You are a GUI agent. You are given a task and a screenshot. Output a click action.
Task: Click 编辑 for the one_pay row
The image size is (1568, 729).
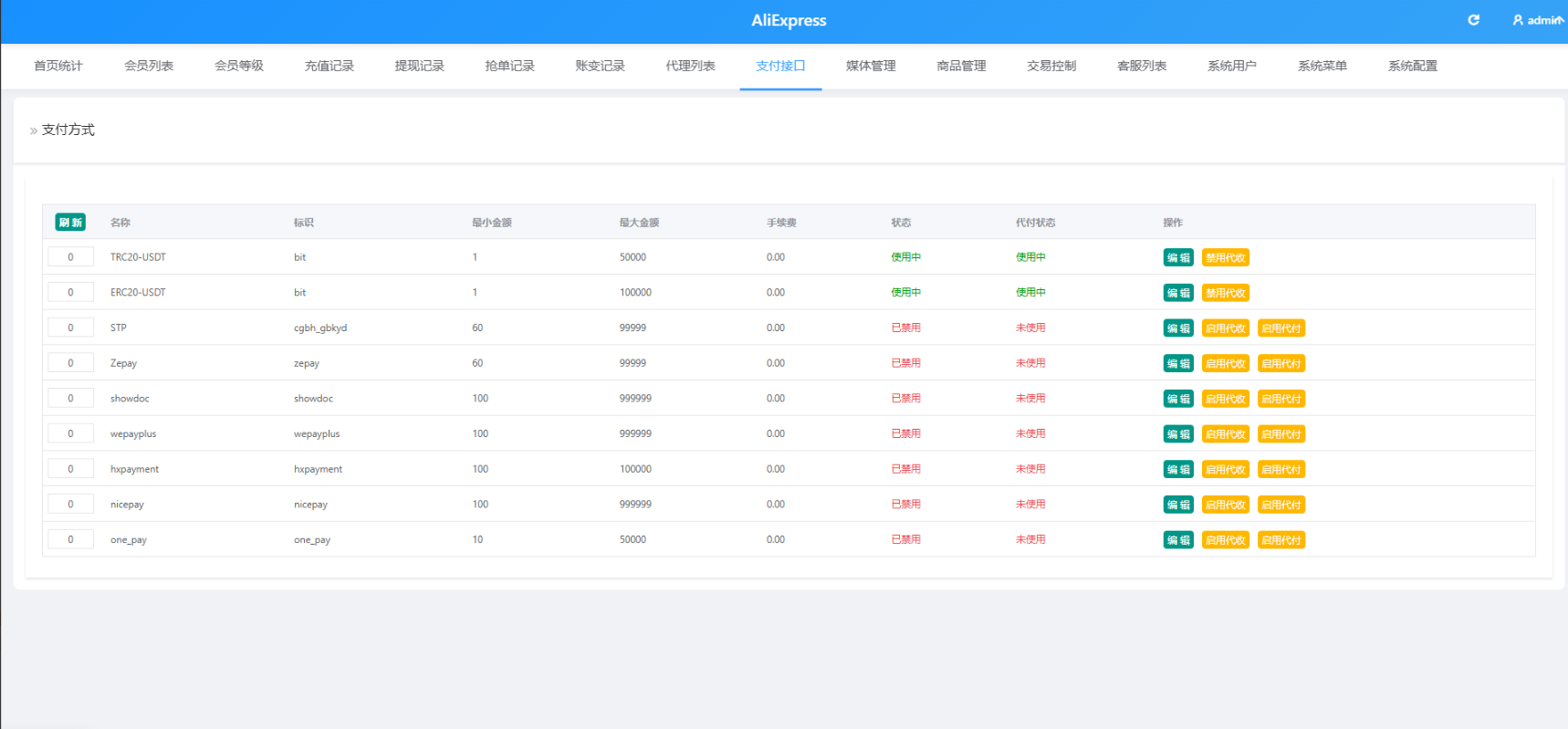[x=1178, y=540]
